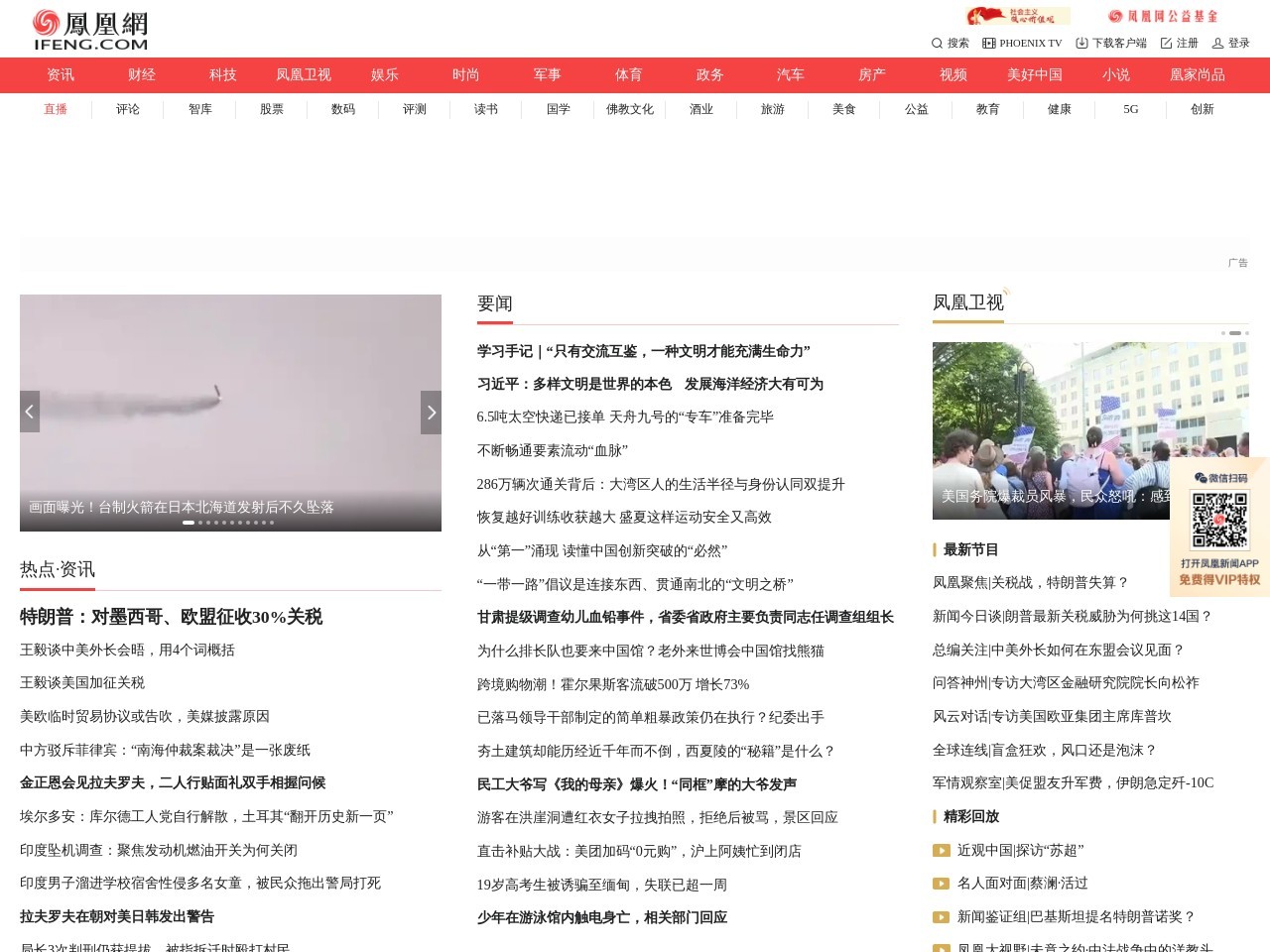Click the ifeng.com Phoenix logo
This screenshot has height=952, width=1270.
(89, 29)
